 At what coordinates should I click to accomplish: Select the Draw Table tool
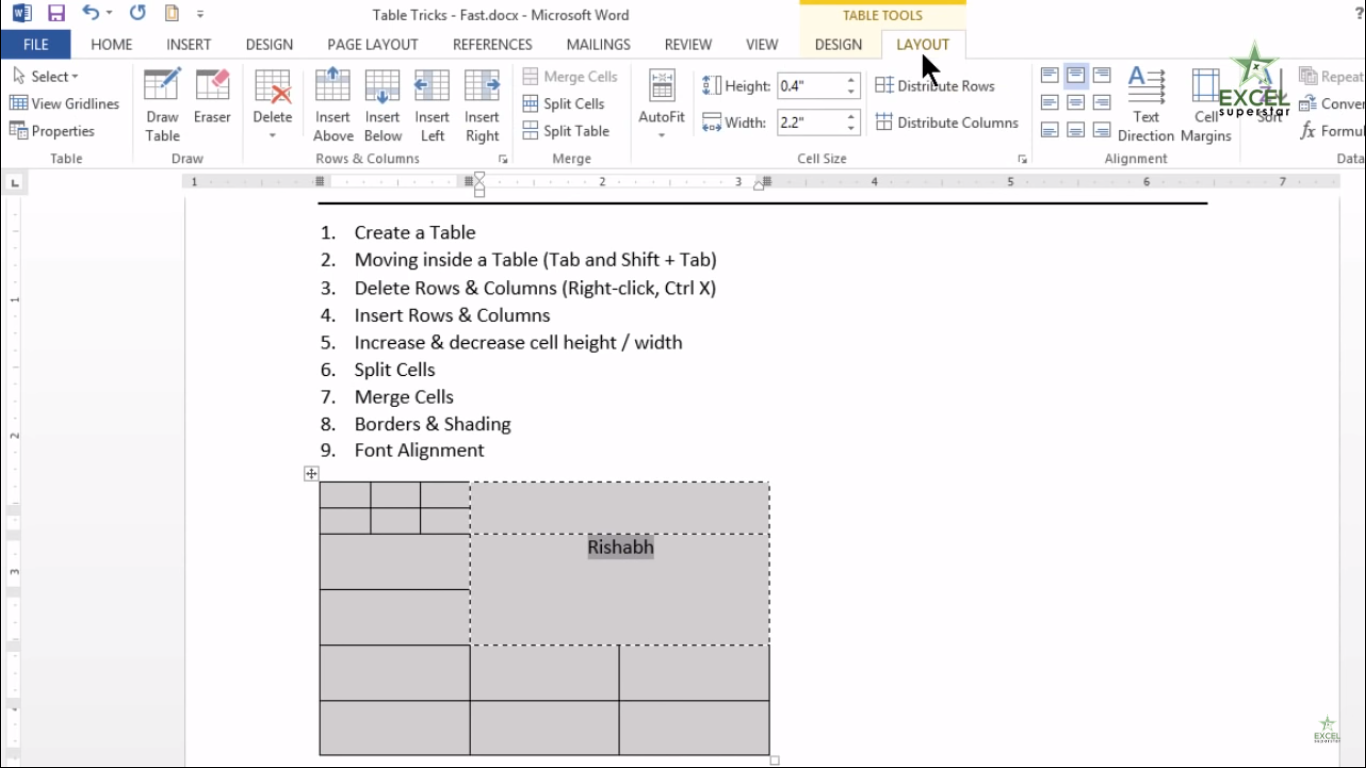(162, 105)
